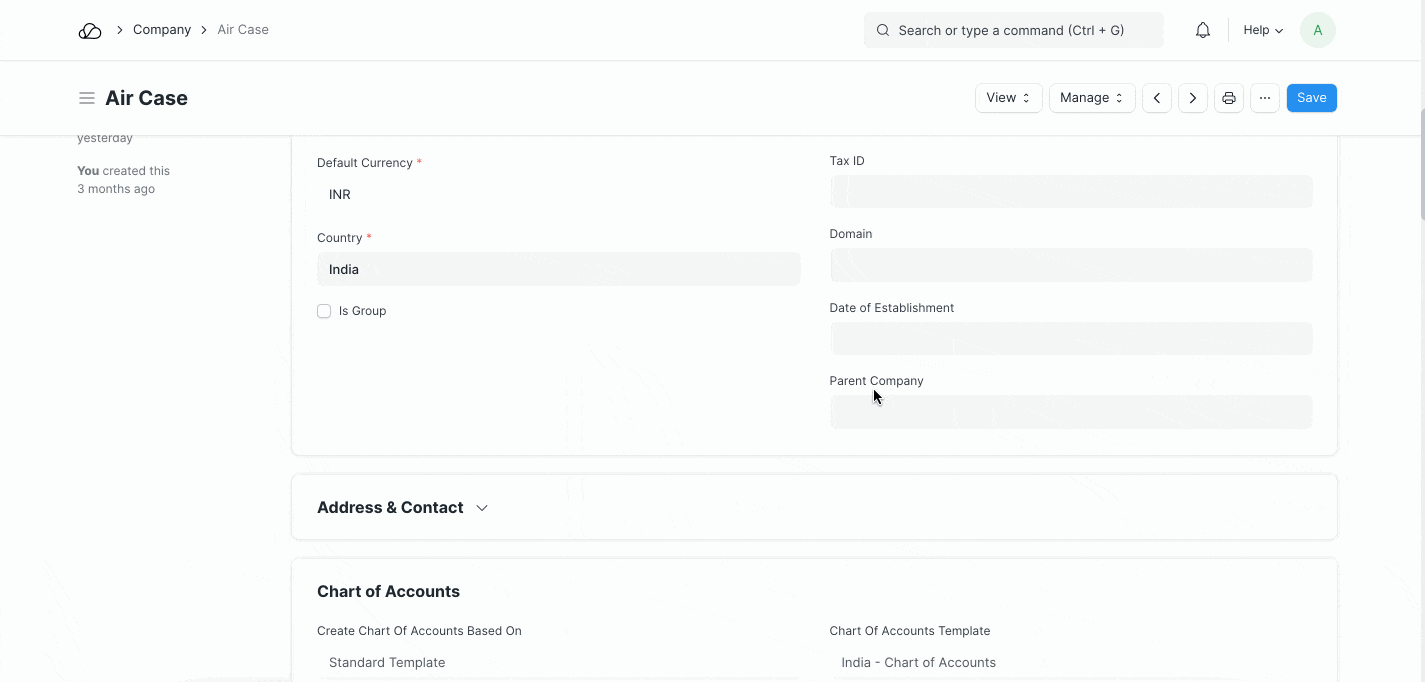Open the View dropdown

pyautogui.click(x=1007, y=97)
